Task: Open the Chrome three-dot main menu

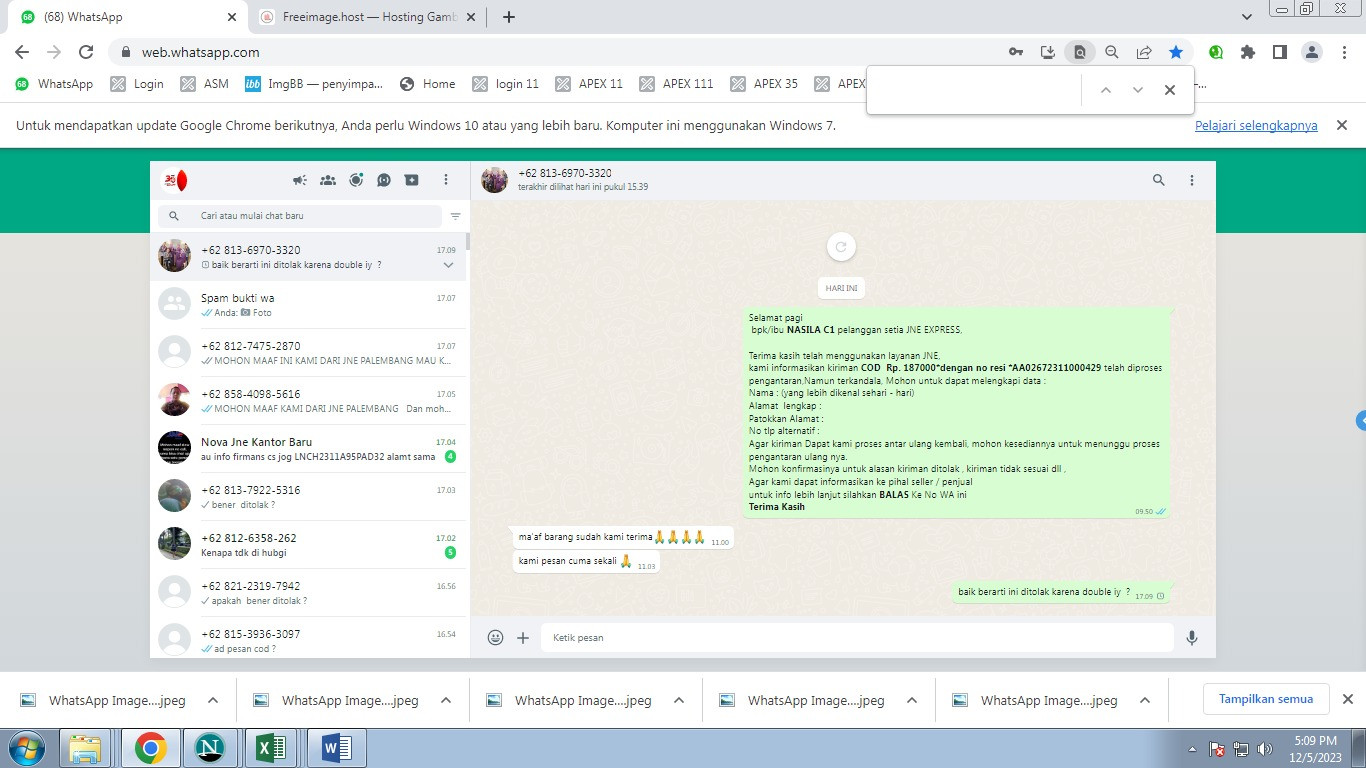Action: (x=1344, y=52)
